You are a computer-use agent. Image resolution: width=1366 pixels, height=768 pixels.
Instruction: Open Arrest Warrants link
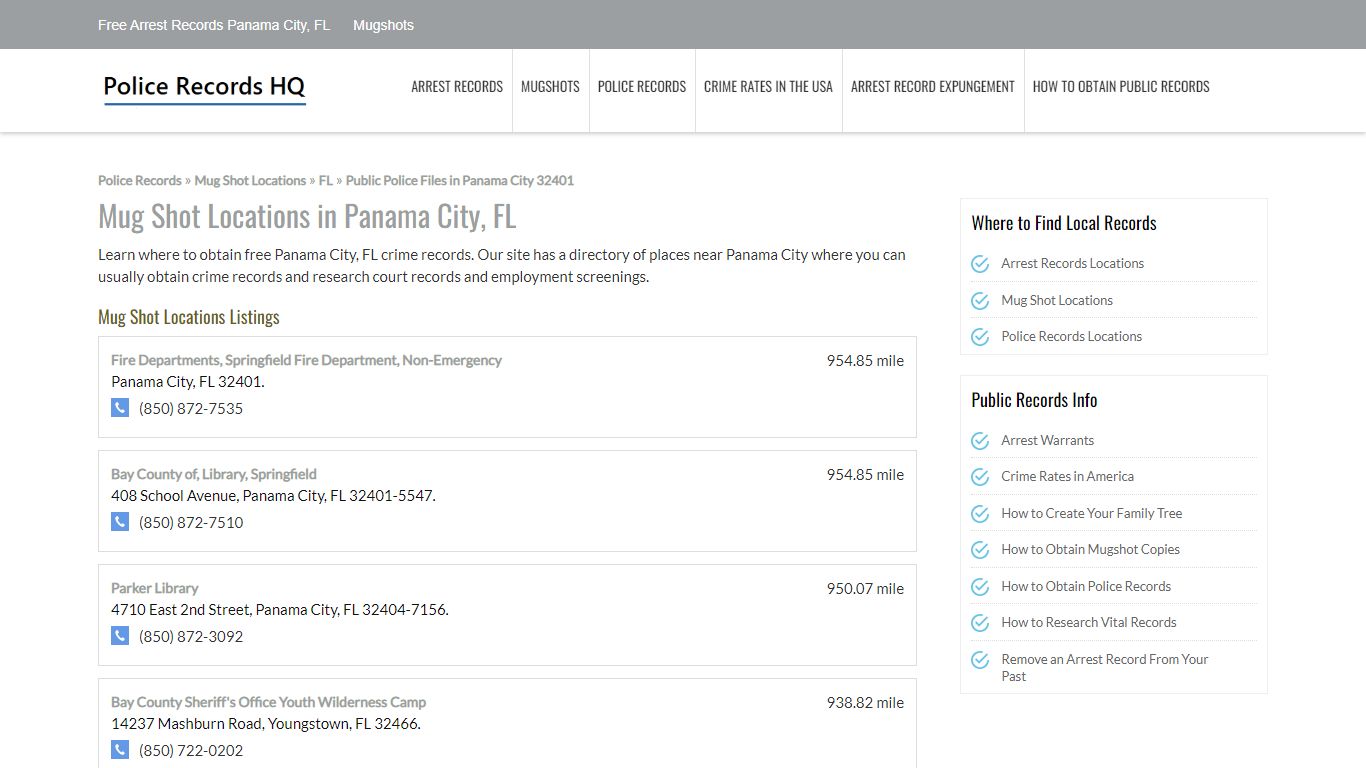[1048, 440]
